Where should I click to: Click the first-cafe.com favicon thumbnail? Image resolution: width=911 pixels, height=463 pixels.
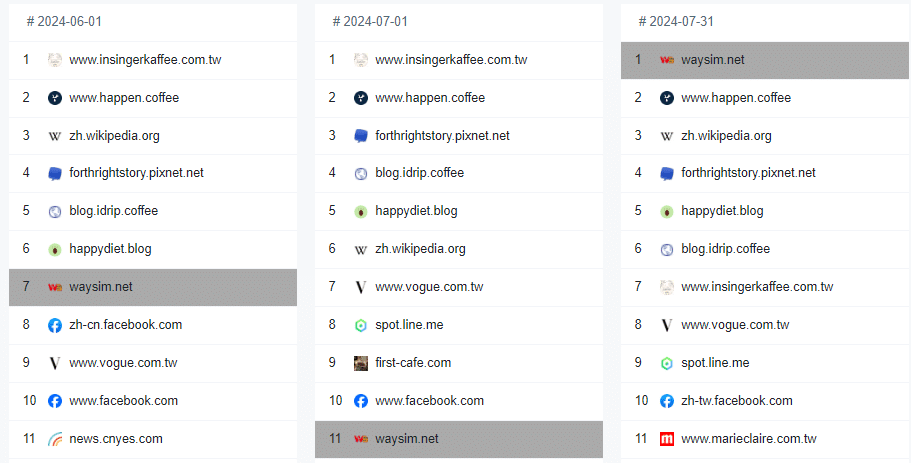click(x=361, y=363)
